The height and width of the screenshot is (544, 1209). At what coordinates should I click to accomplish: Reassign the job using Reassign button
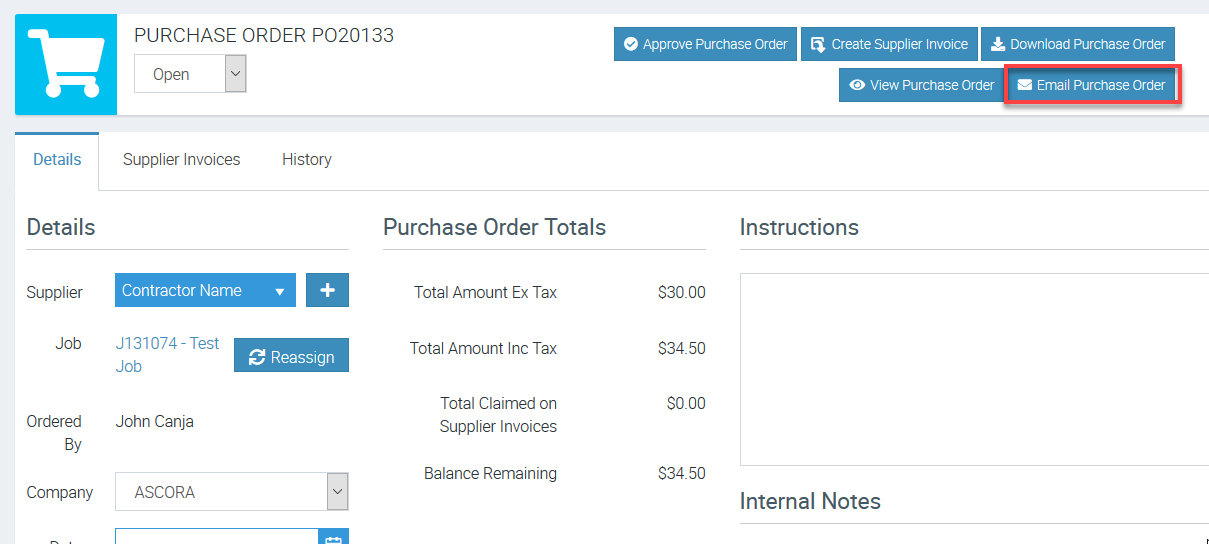click(x=291, y=356)
